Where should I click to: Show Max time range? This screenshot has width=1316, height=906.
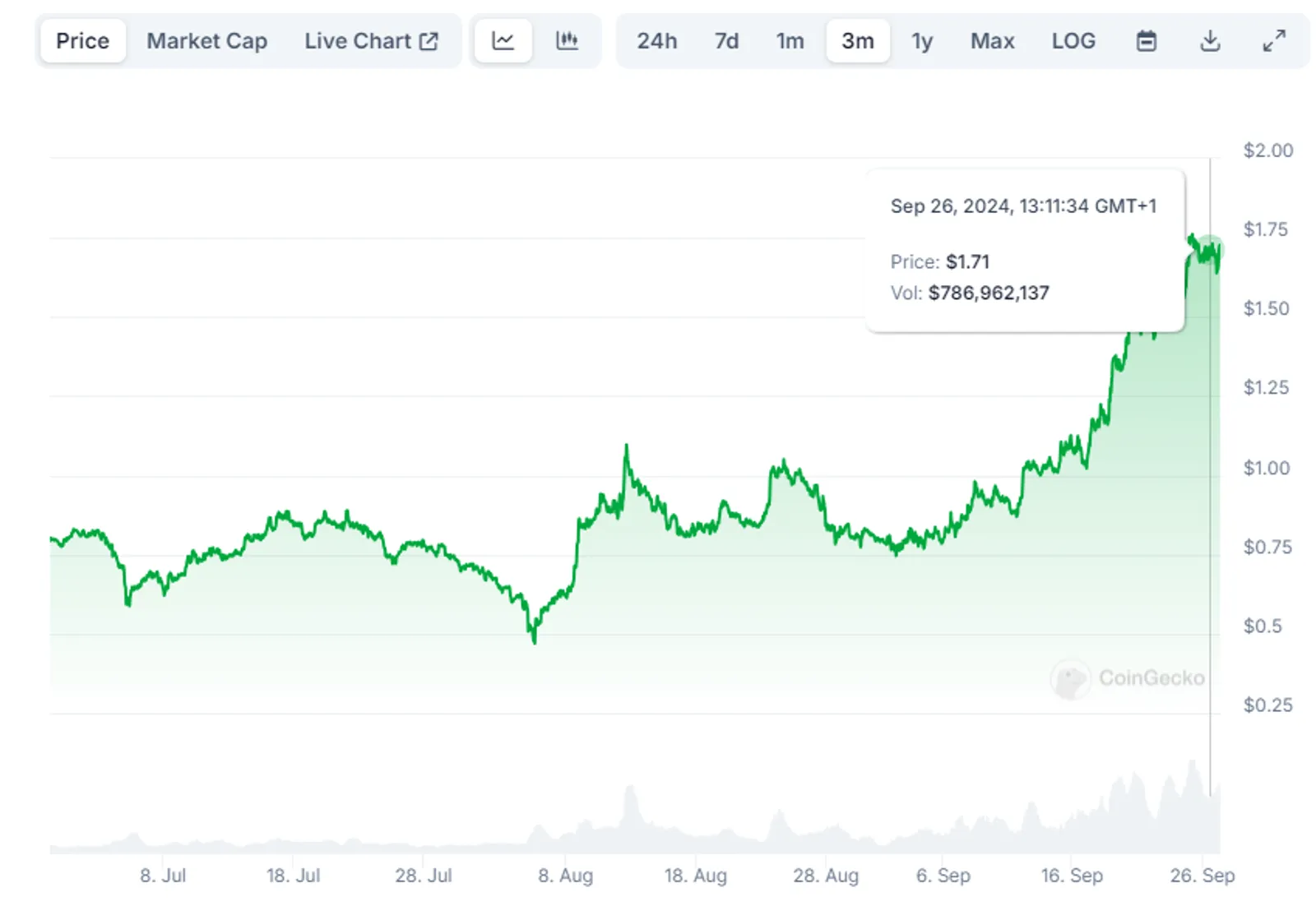[x=993, y=40]
